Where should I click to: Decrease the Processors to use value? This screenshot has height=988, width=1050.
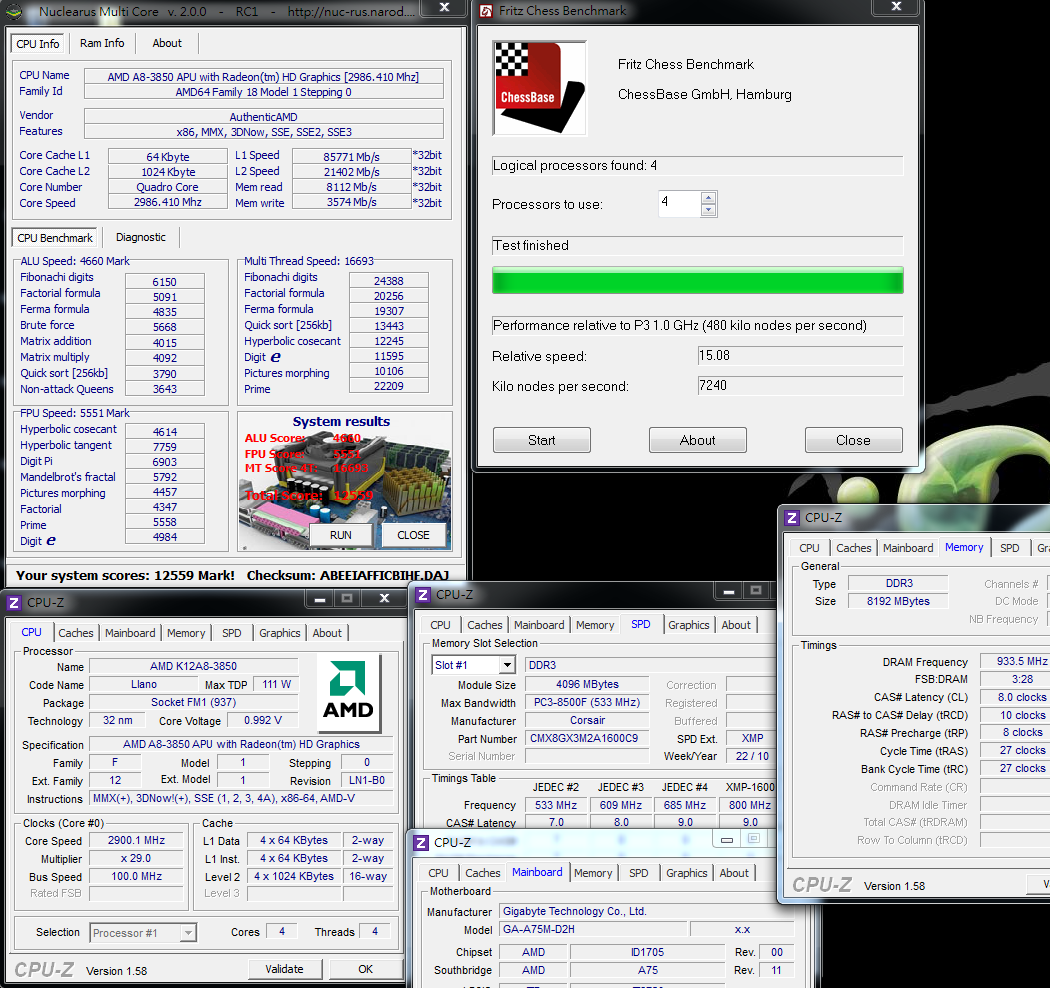click(x=708, y=210)
